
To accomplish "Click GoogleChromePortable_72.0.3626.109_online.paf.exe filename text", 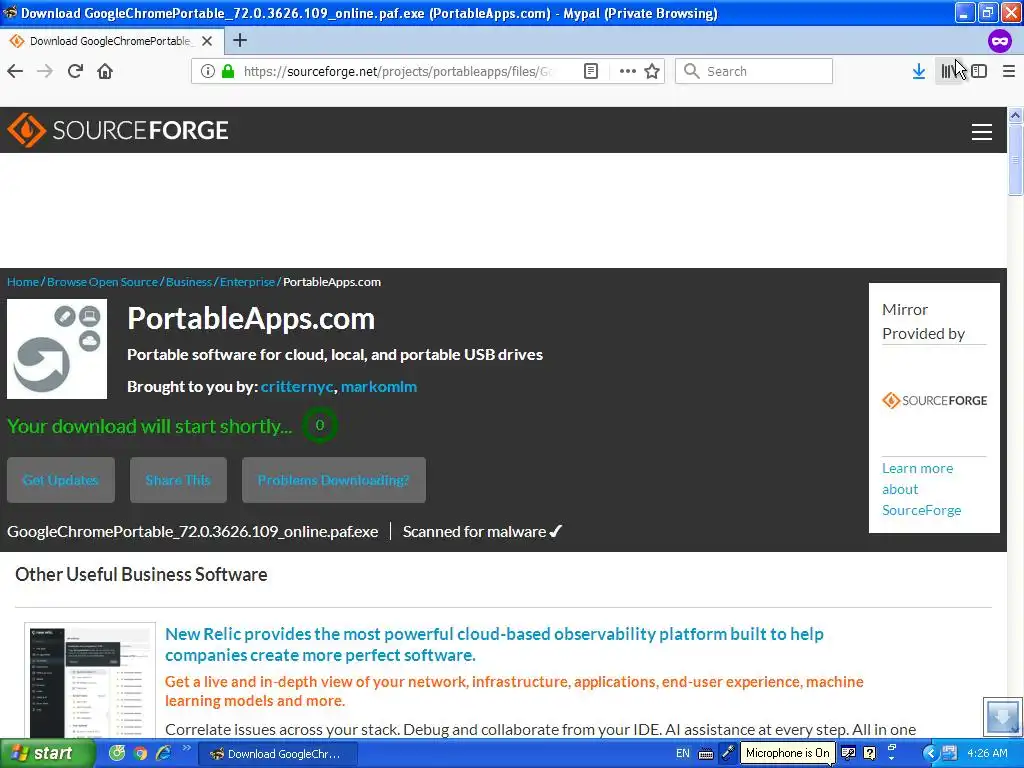I will pos(193,532).
